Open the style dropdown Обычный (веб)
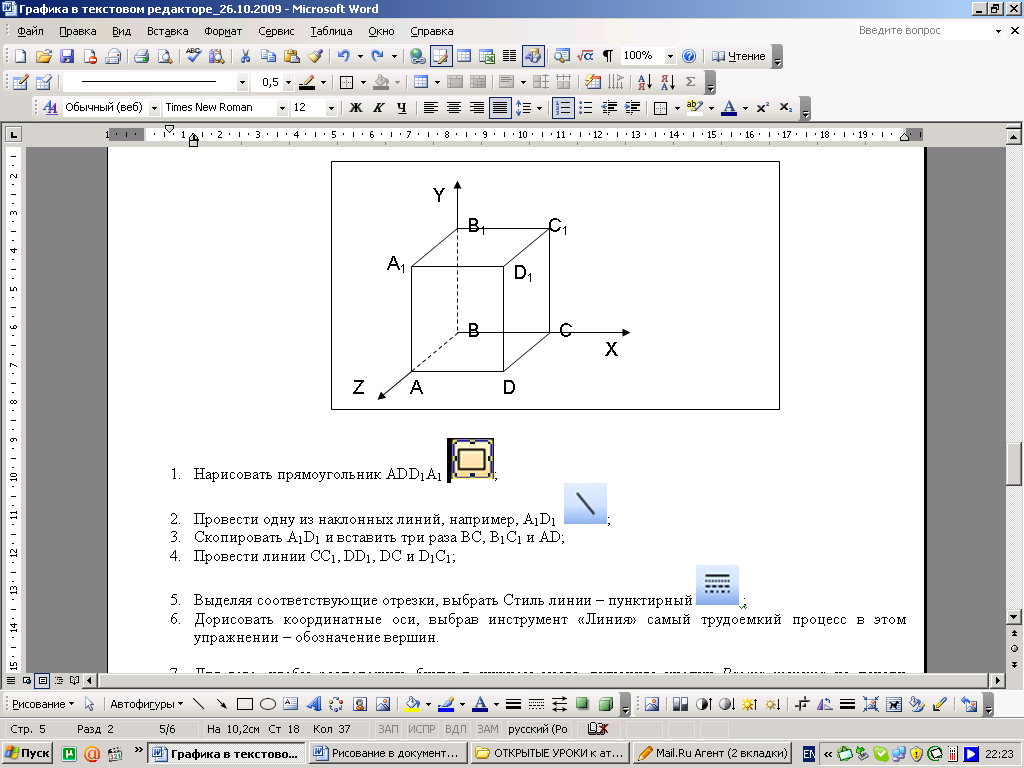Viewport: 1024px width, 768px height. 154,108
